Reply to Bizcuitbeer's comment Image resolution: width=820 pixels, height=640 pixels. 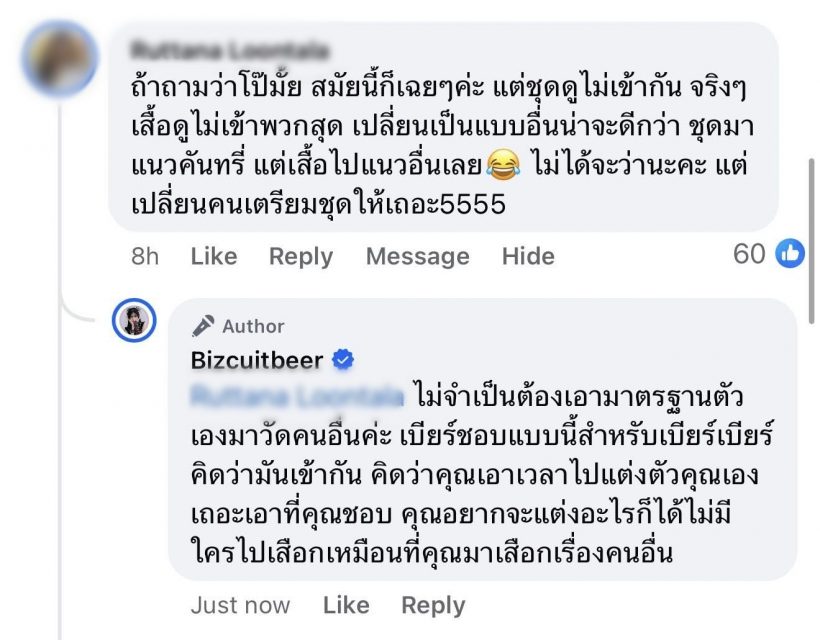coord(432,605)
